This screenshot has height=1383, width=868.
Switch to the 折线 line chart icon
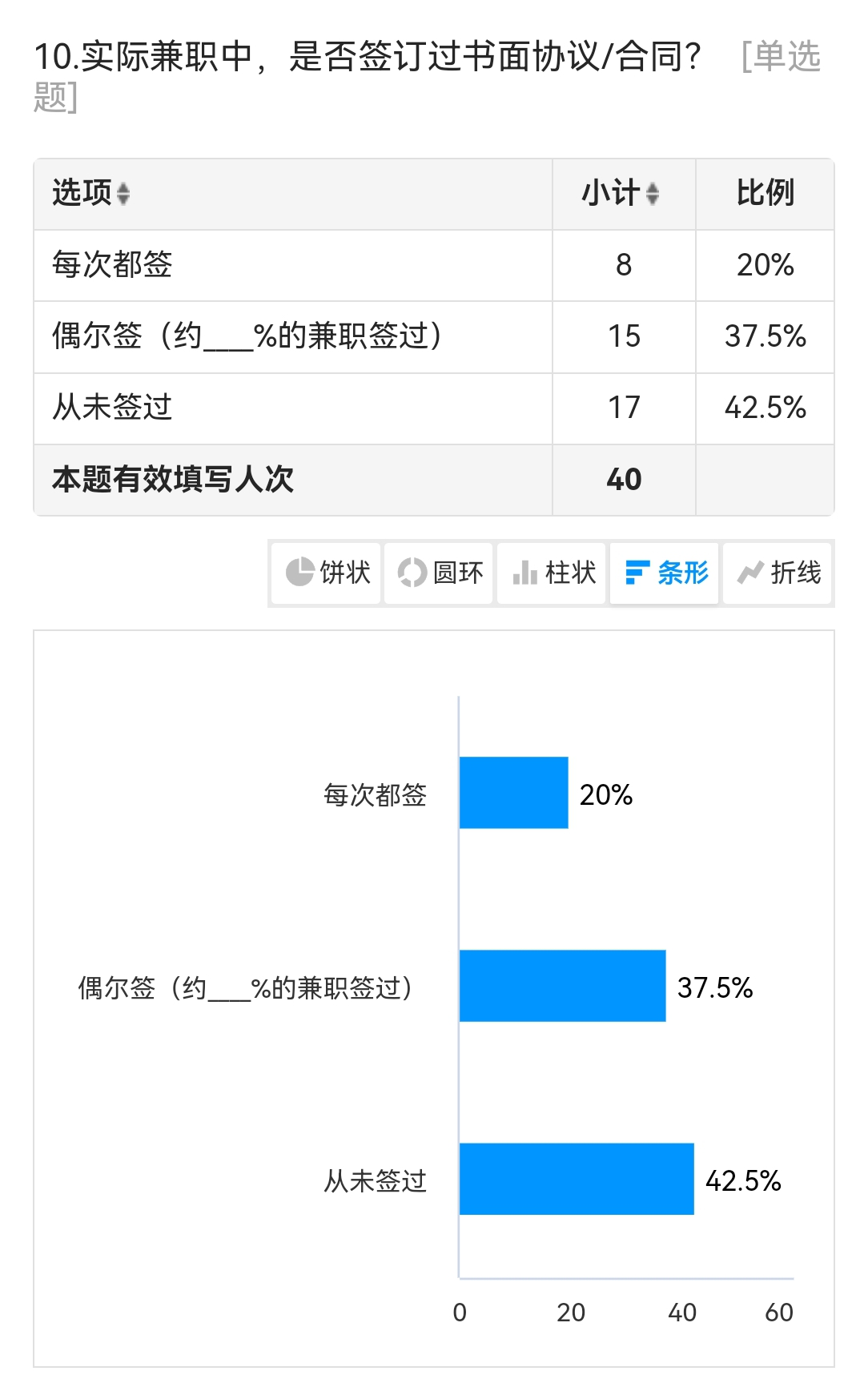coord(750,573)
